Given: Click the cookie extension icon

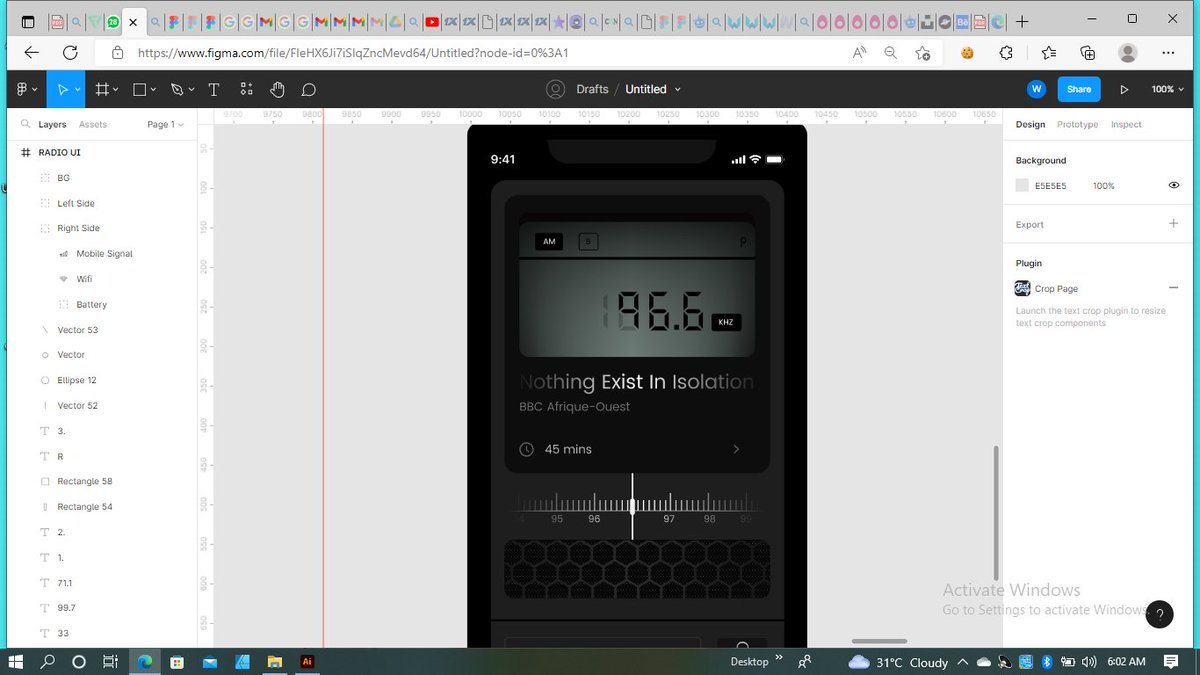Looking at the screenshot, I should coord(967,53).
